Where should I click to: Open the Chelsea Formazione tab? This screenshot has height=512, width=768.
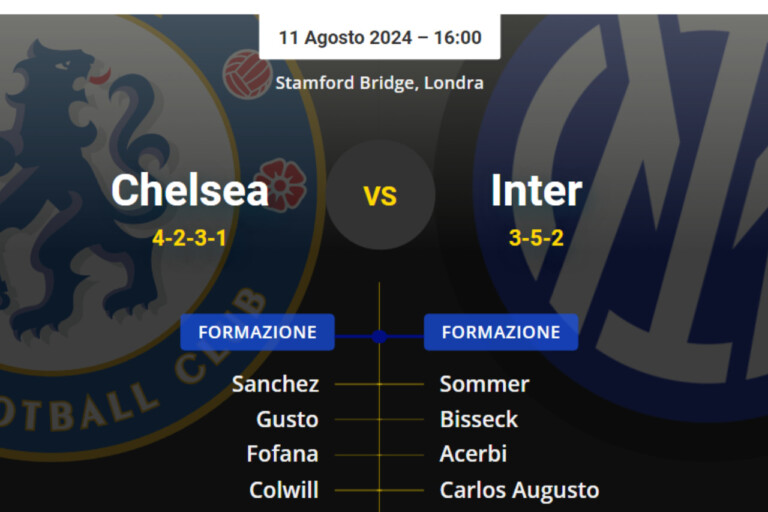[x=257, y=332]
